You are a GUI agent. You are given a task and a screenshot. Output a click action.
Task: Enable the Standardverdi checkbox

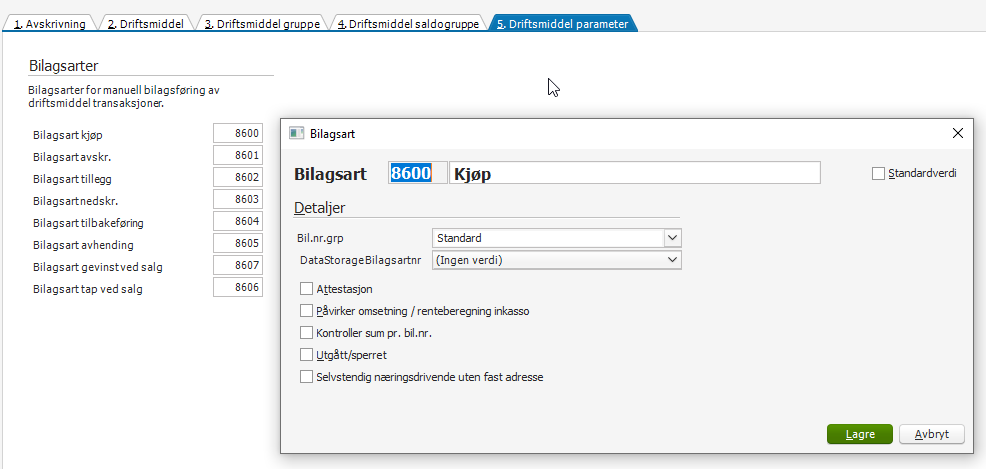coord(879,174)
